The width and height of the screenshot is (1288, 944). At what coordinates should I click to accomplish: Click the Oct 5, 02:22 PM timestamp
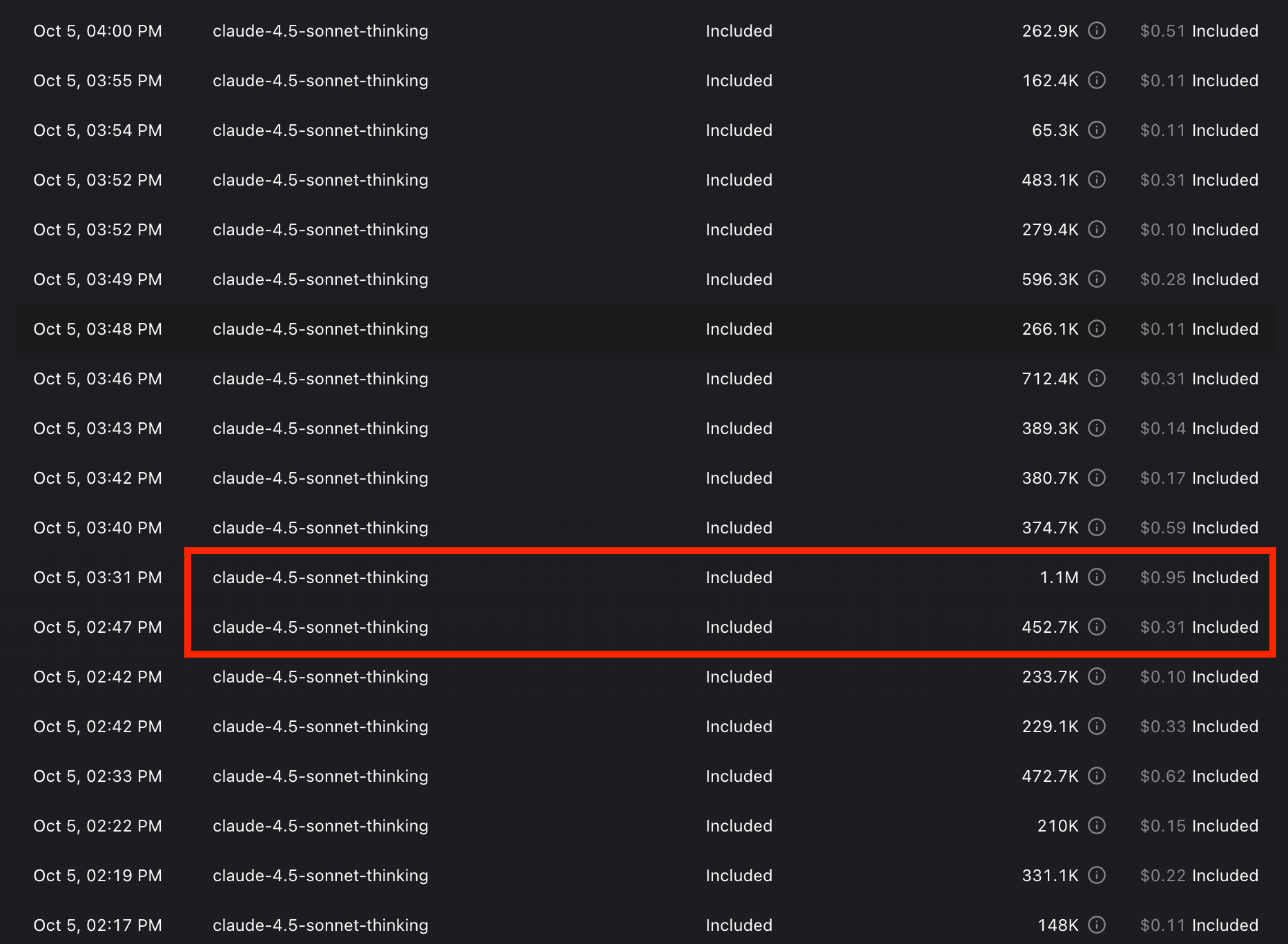click(x=97, y=826)
